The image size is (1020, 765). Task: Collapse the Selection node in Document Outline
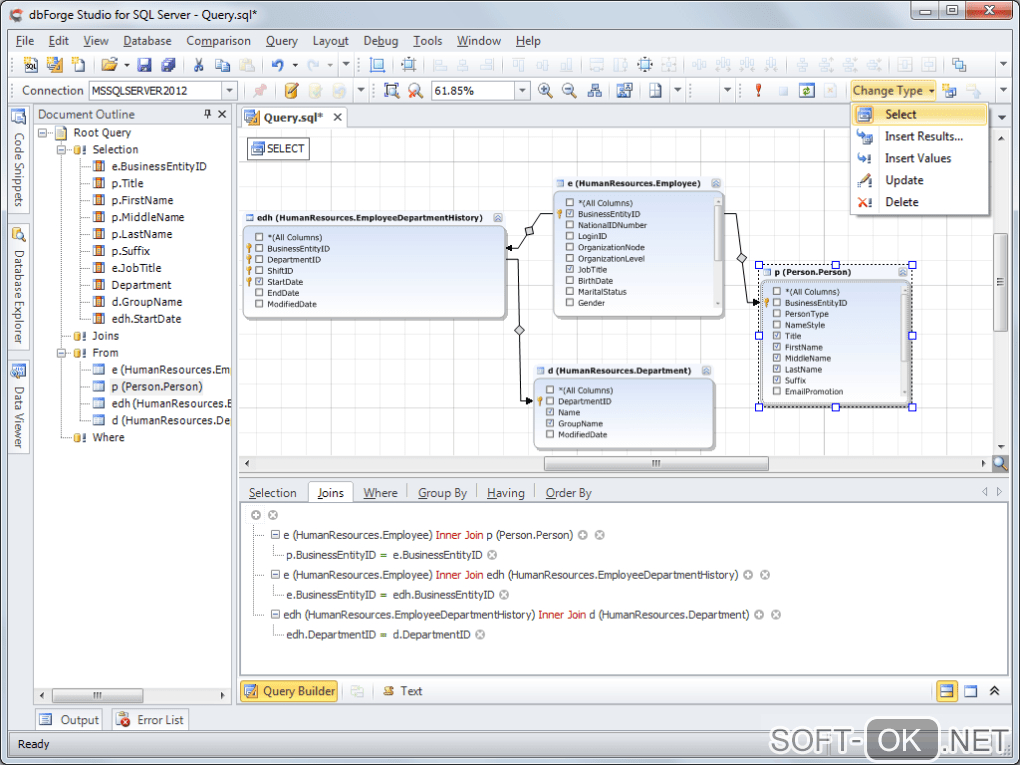point(62,150)
